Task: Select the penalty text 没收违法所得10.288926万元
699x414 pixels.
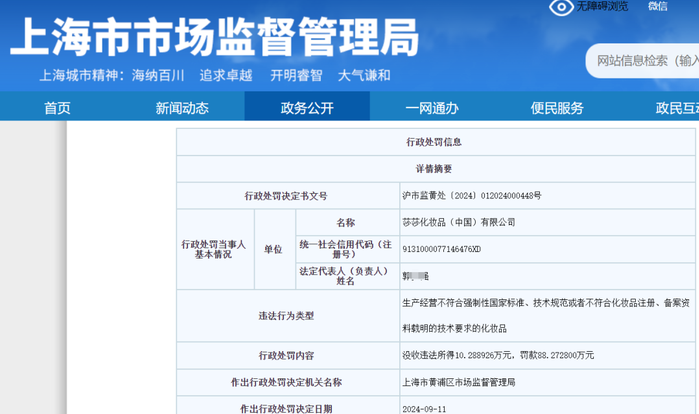Action: [458, 355]
